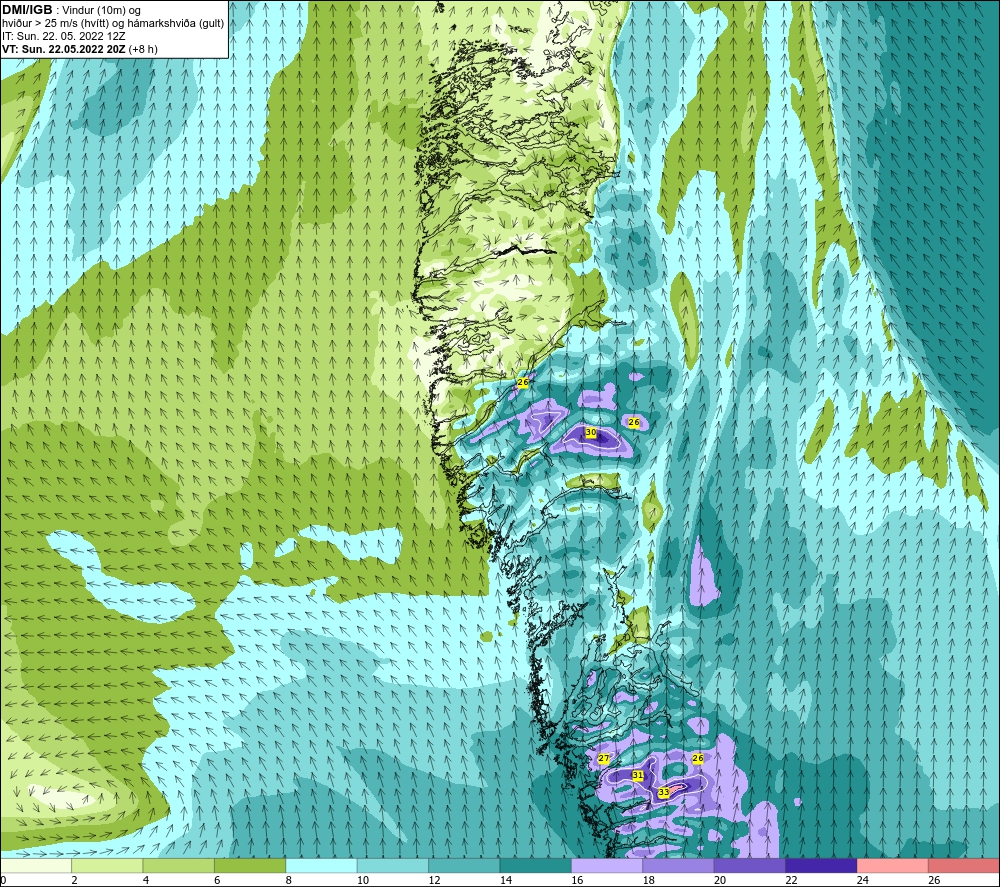Select the legend swatch between 8 and 10
This screenshot has height=887, width=1000.
pyautogui.click(x=321, y=866)
